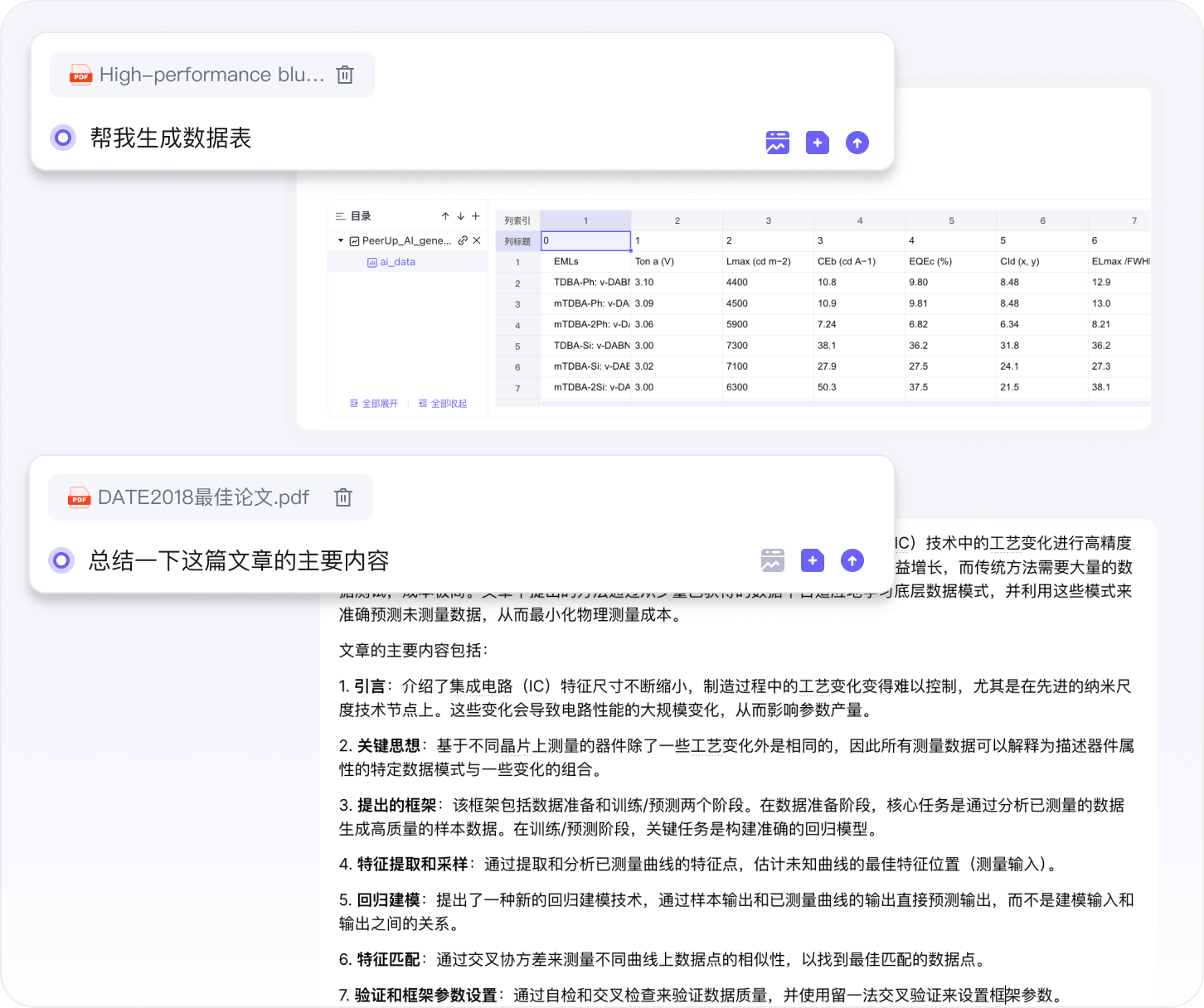Open the High-performance blu… PDF file chip
The width and height of the screenshot is (1204, 1008).
211,75
